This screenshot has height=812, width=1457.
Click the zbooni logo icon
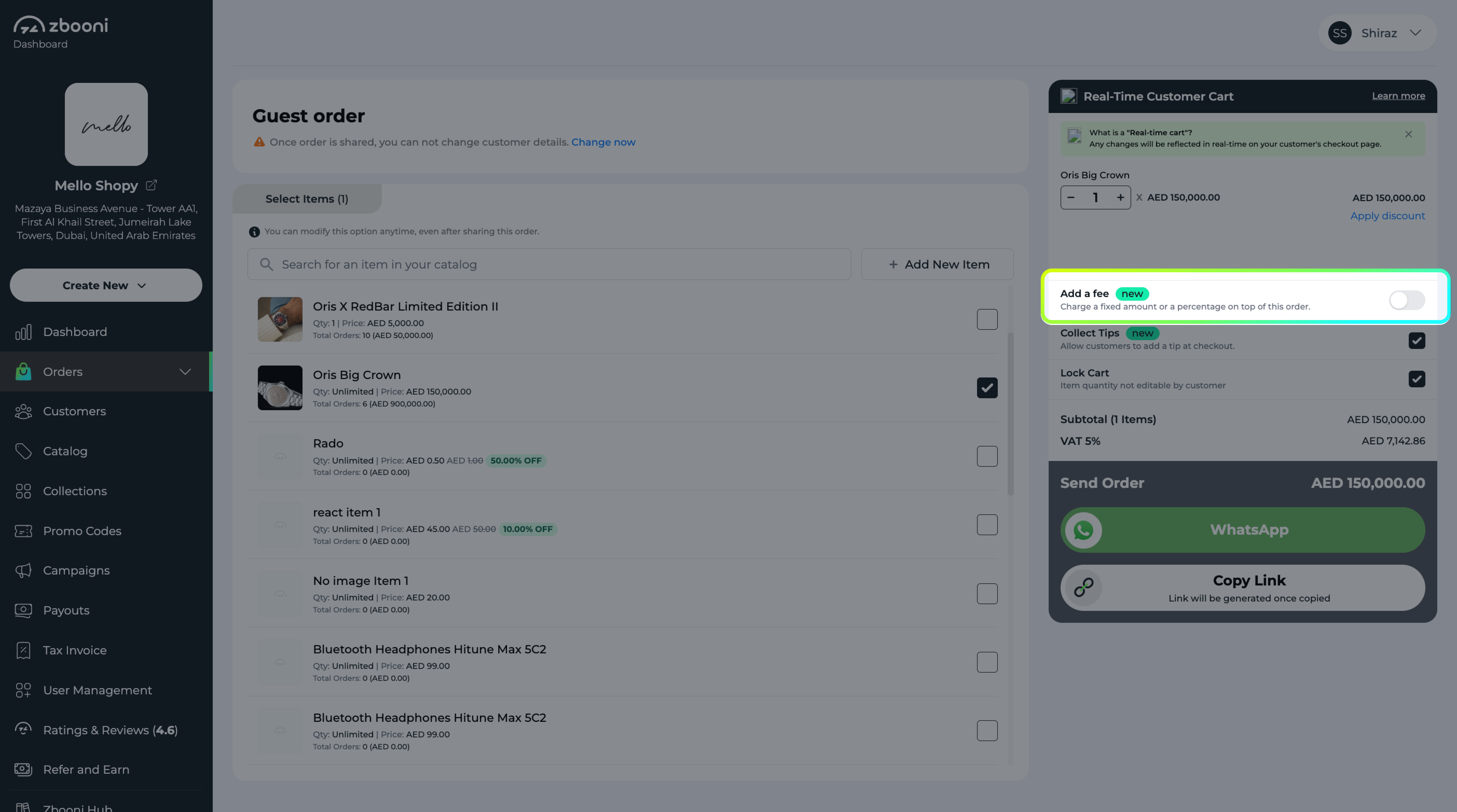pyautogui.click(x=29, y=25)
